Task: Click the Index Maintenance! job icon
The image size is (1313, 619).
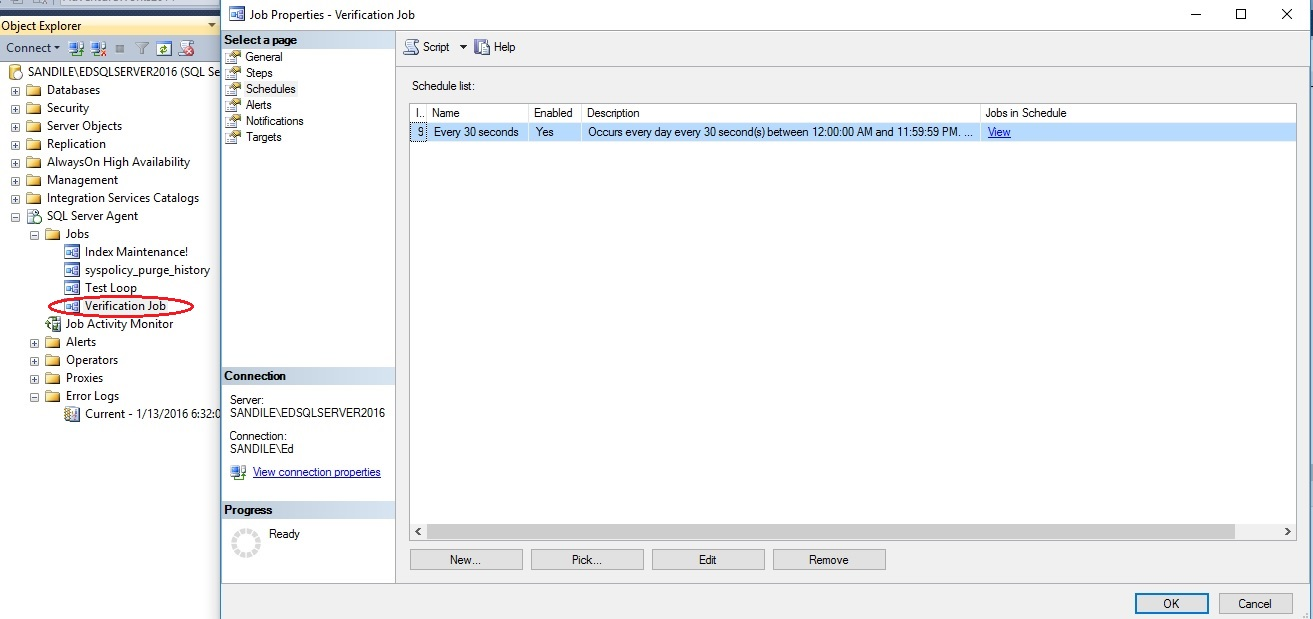Action: (72, 252)
